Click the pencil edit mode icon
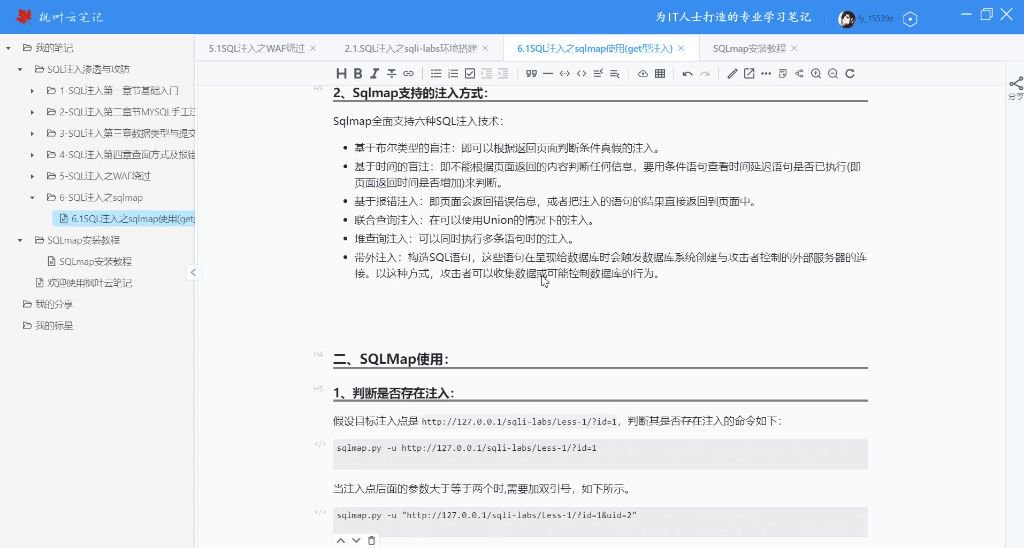Viewport: 1024px width, 548px height. tap(732, 73)
